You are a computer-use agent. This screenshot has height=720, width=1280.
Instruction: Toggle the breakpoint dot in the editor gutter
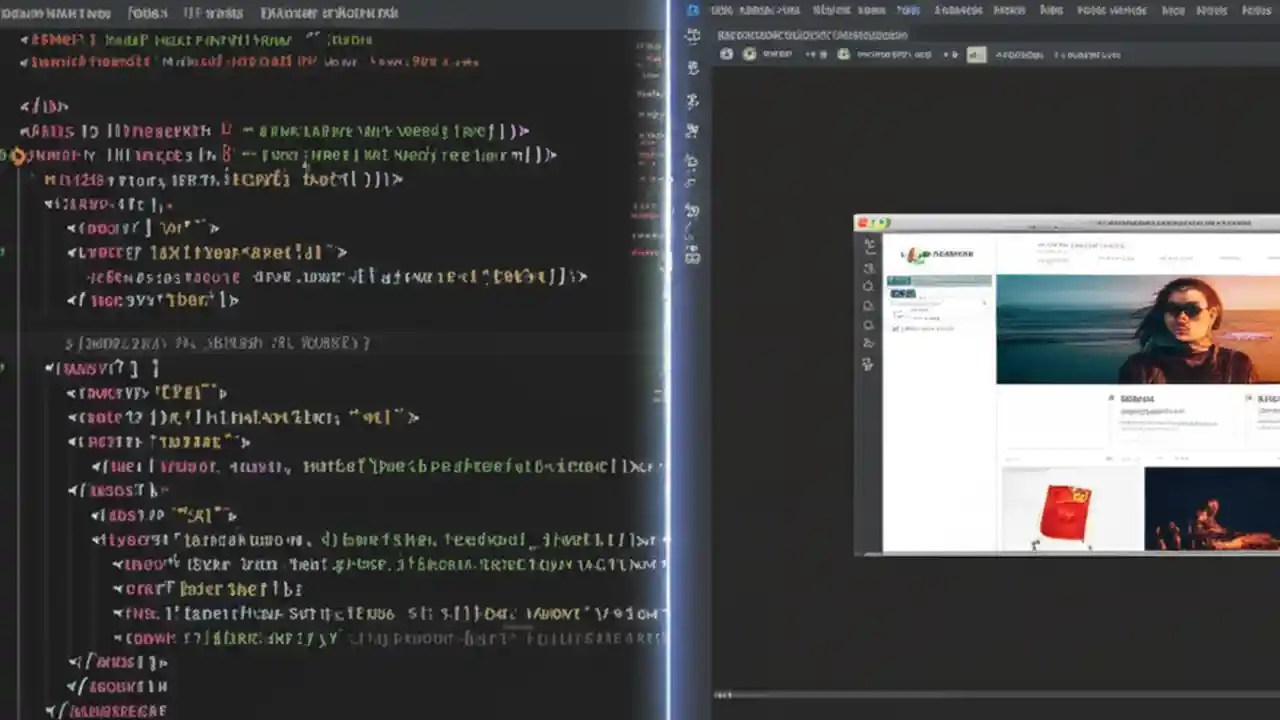click(x=17, y=155)
